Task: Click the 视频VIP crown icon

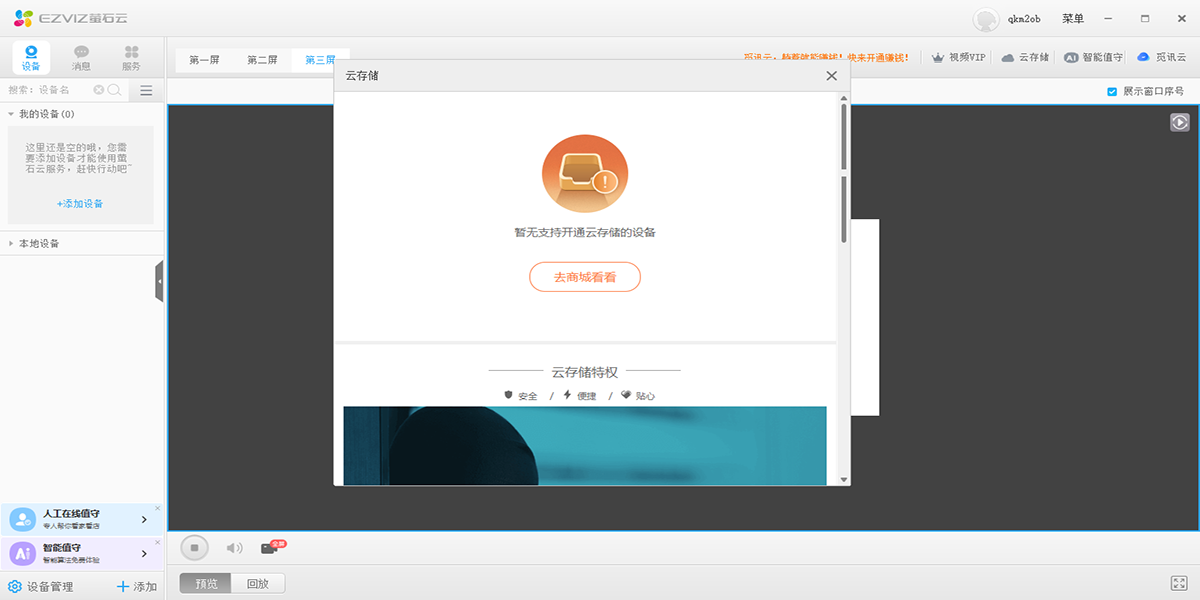Action: [x=938, y=57]
